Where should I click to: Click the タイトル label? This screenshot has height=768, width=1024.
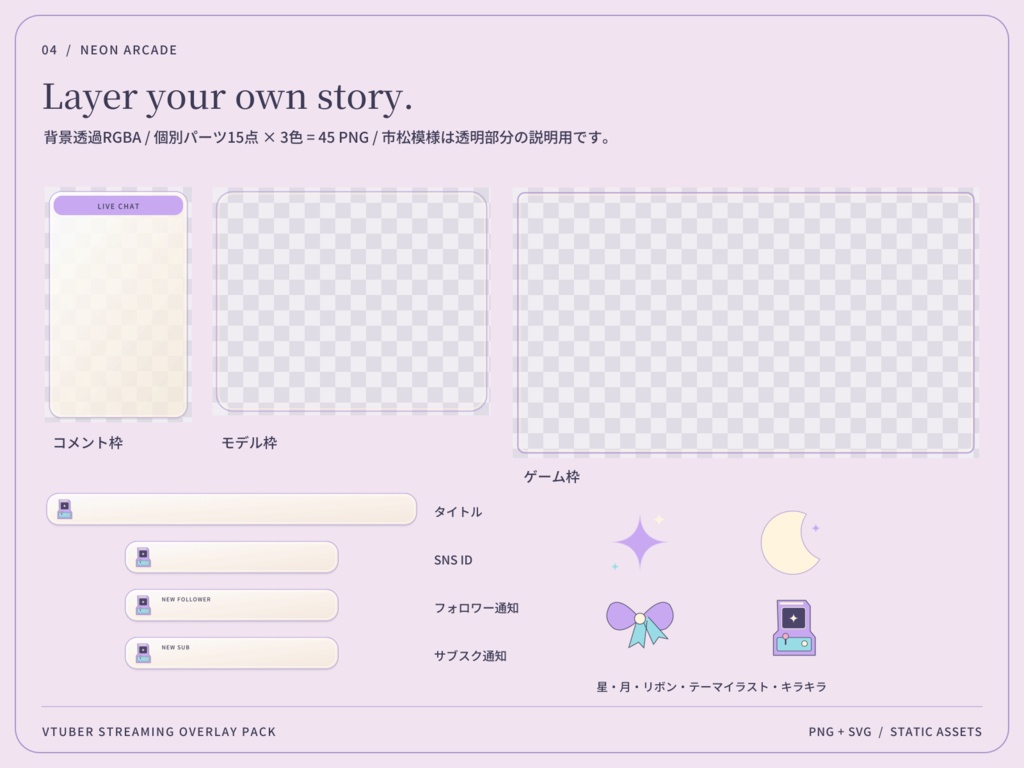[458, 512]
